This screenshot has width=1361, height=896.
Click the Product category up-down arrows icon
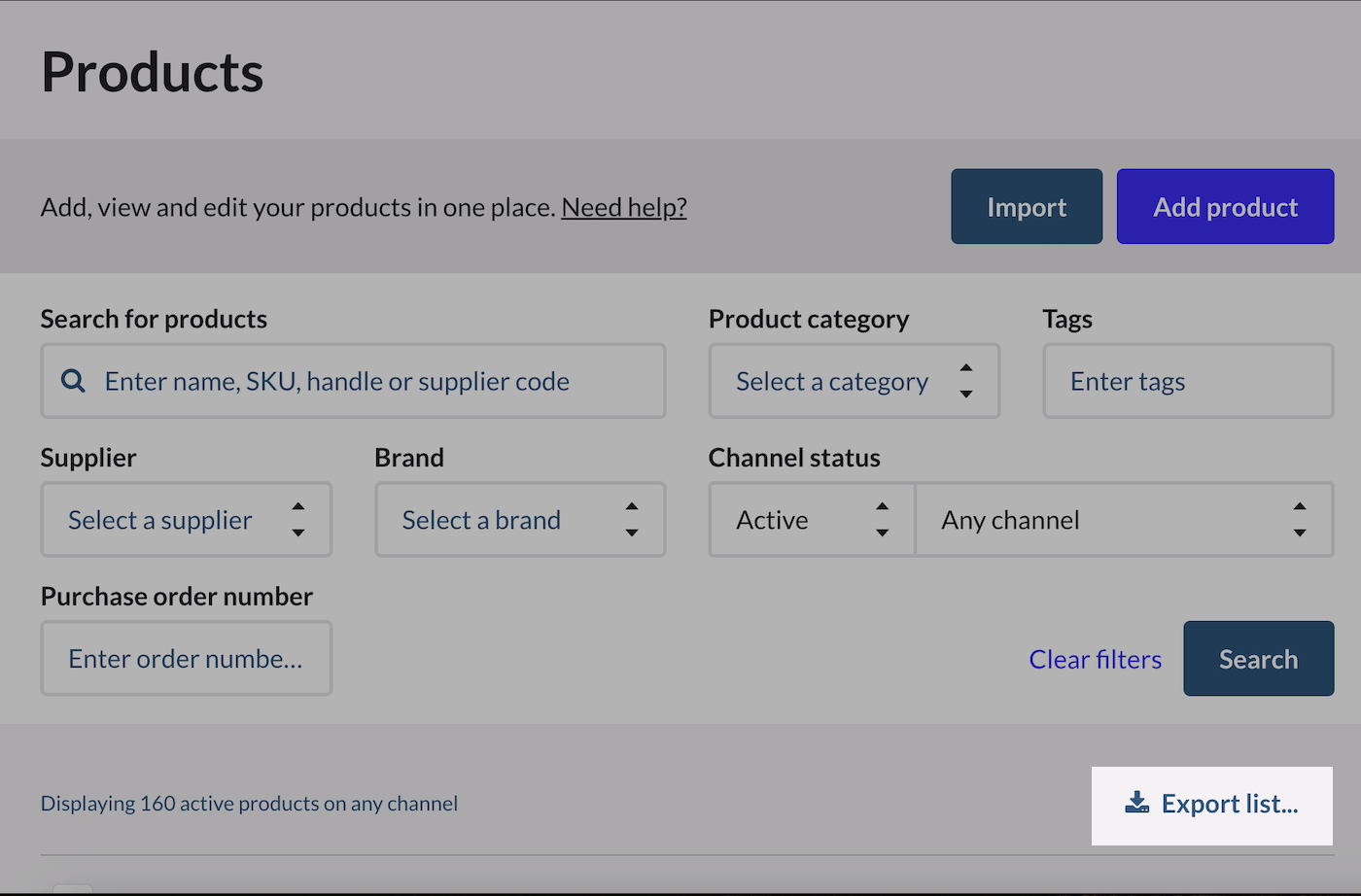click(965, 381)
